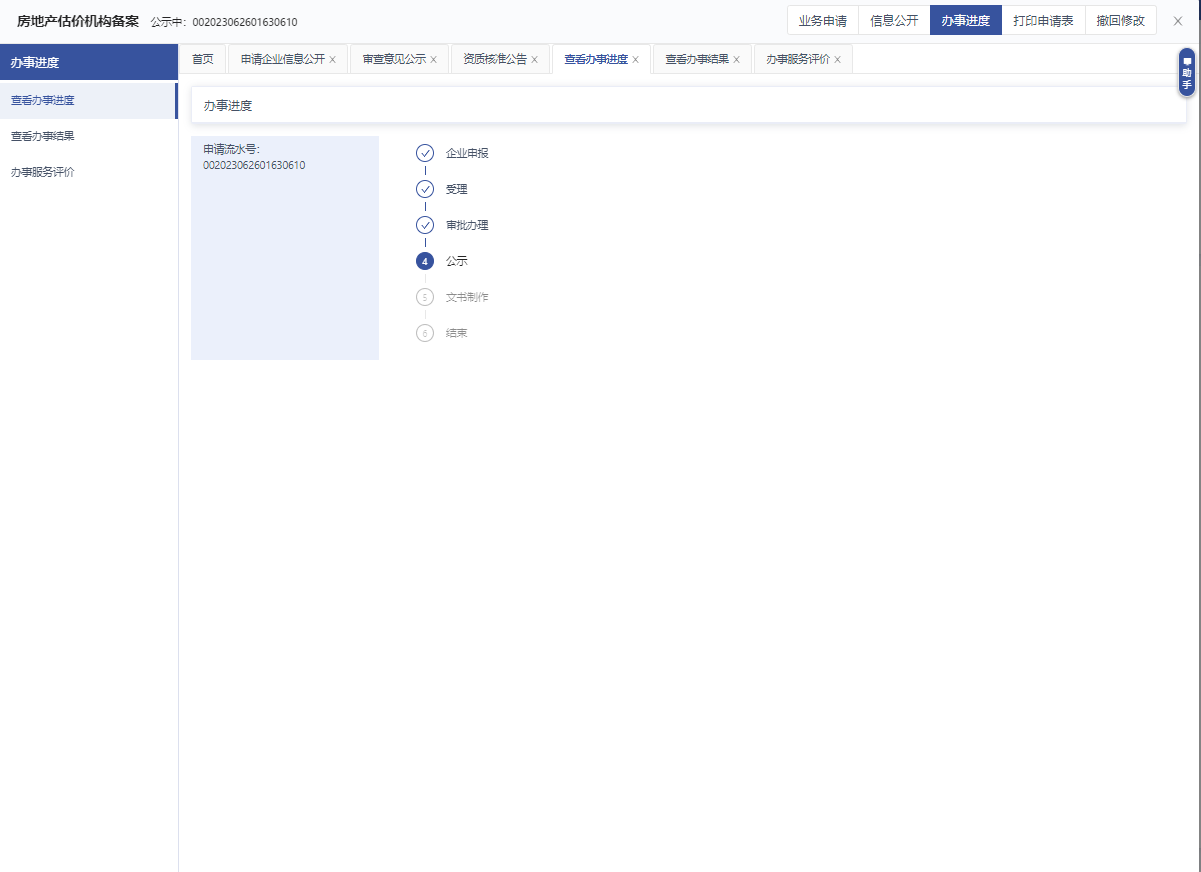
Task: Select 办事服务评价 in the left sidebar
Action: pyautogui.click(x=43, y=172)
